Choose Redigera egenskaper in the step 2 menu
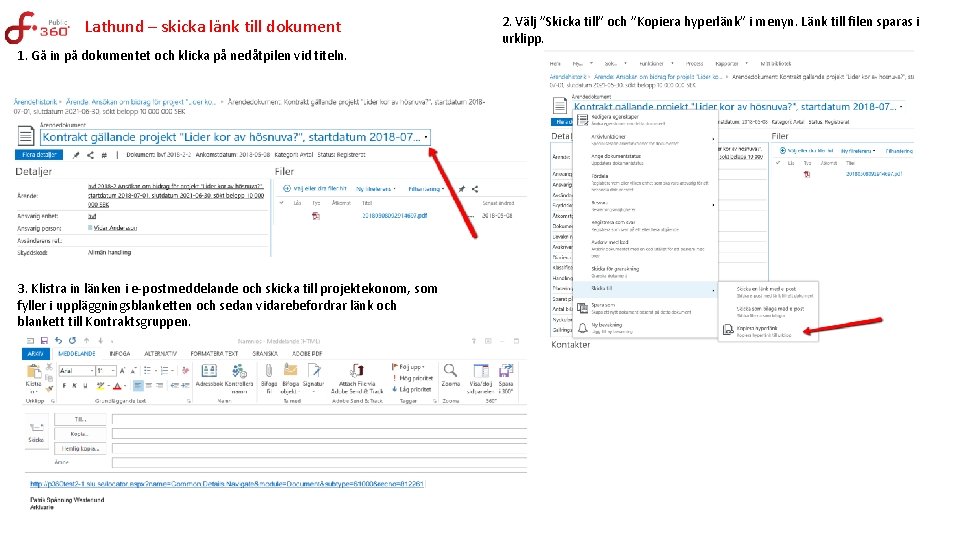 pos(645,119)
